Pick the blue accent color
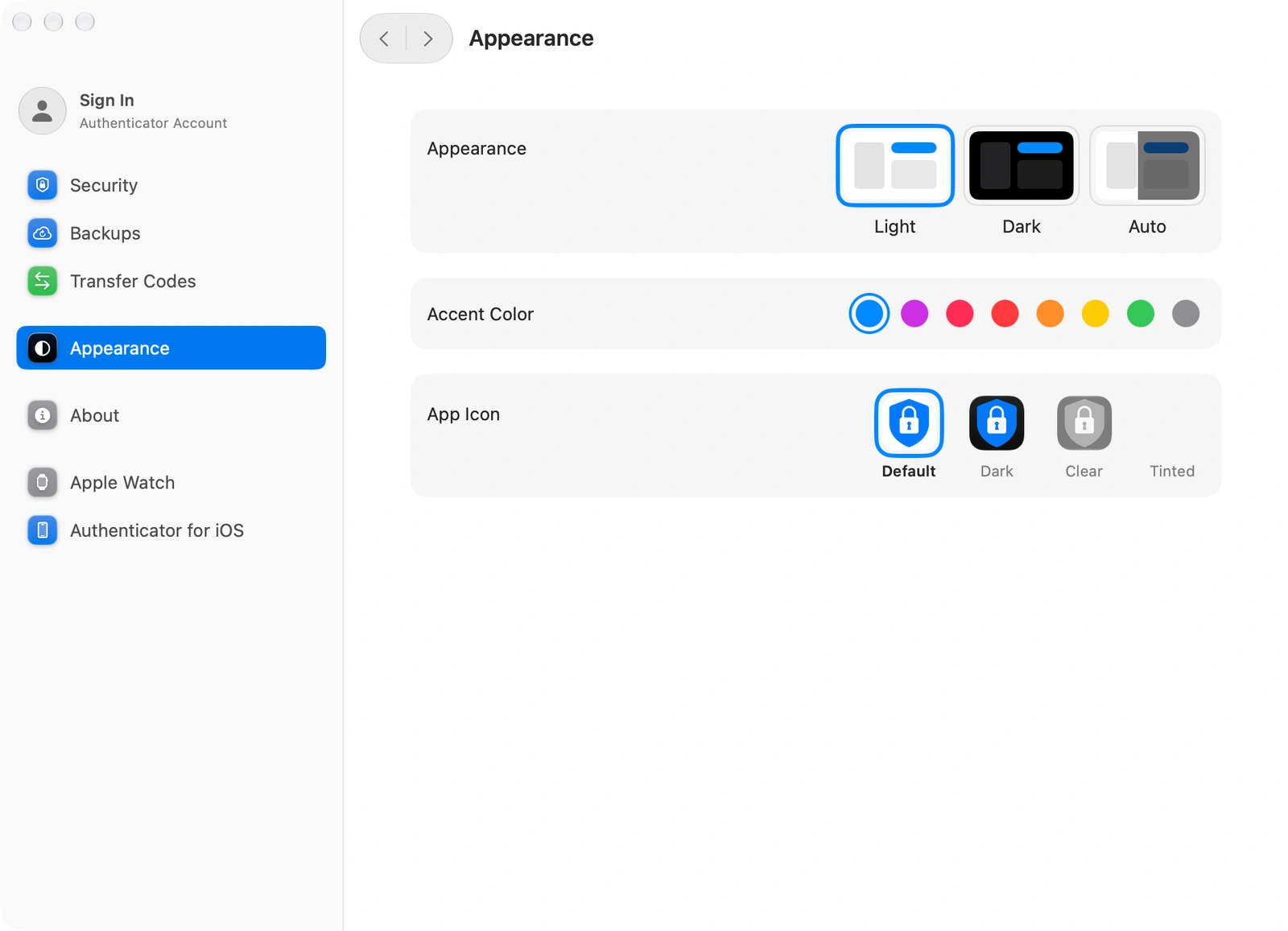 (x=869, y=314)
